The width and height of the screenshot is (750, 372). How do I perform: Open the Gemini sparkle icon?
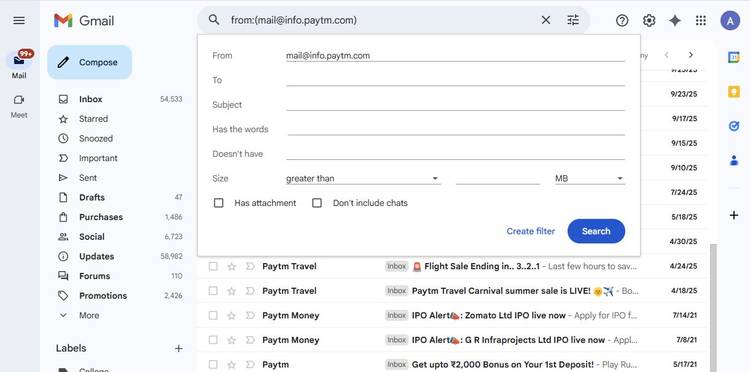tap(675, 20)
